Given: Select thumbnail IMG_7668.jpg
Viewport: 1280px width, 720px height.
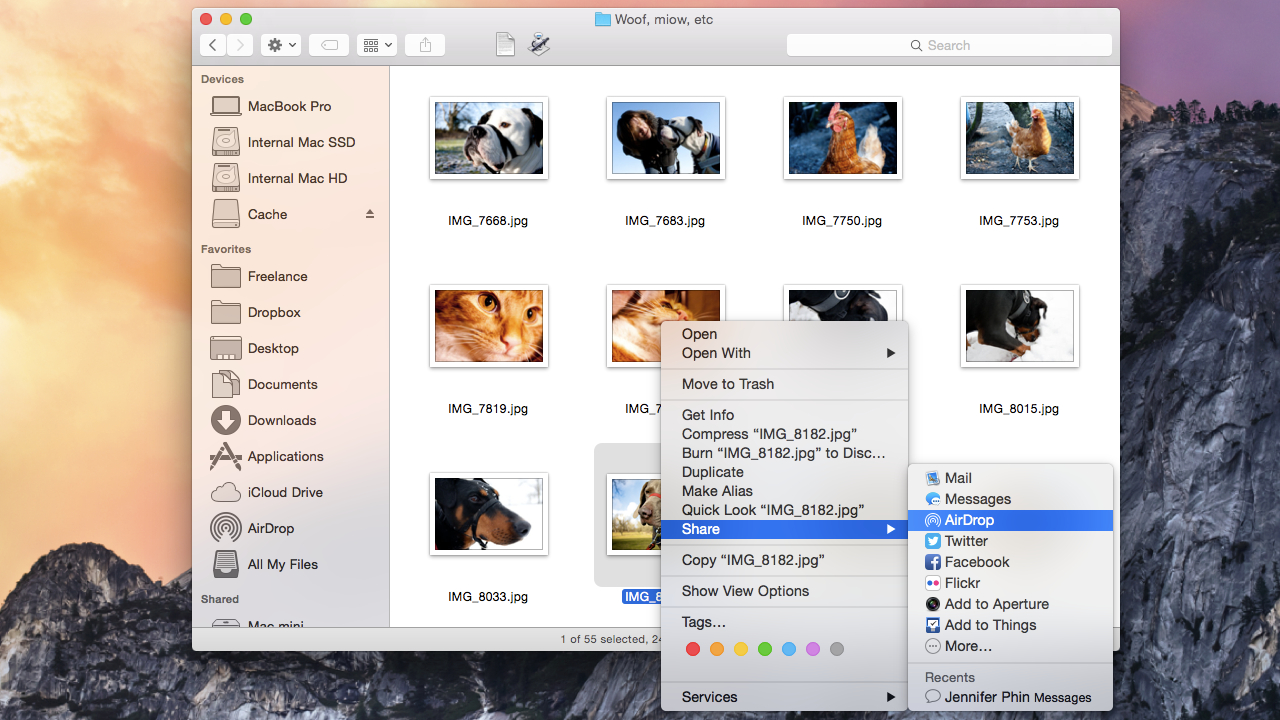Looking at the screenshot, I should pos(489,138).
